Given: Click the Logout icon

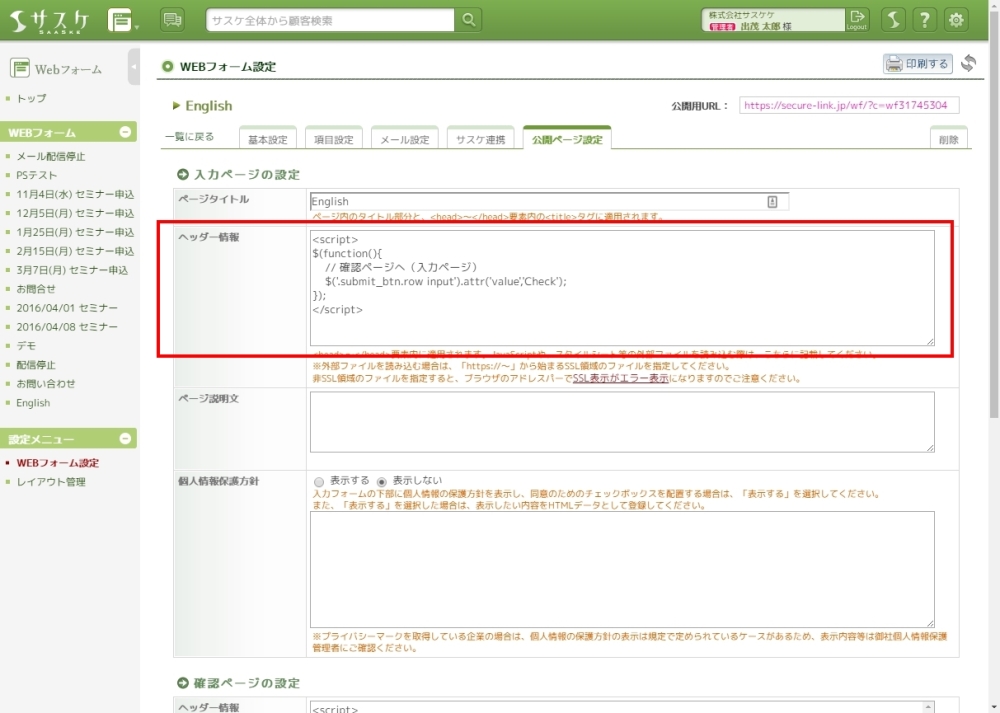Looking at the screenshot, I should point(857,20).
